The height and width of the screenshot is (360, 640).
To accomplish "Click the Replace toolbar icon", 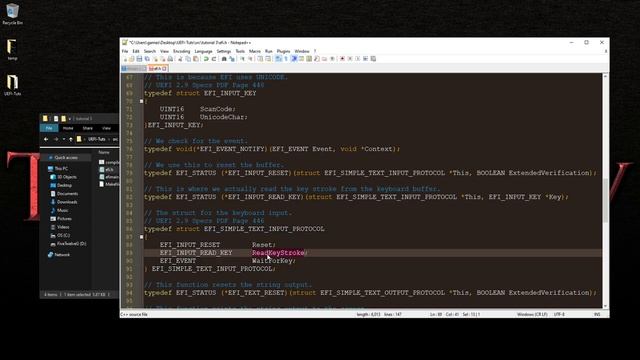I will (232, 59).
